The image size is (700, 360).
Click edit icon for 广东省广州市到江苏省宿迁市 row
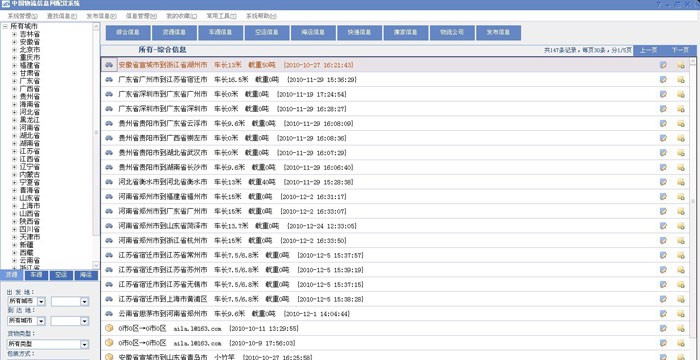663,80
